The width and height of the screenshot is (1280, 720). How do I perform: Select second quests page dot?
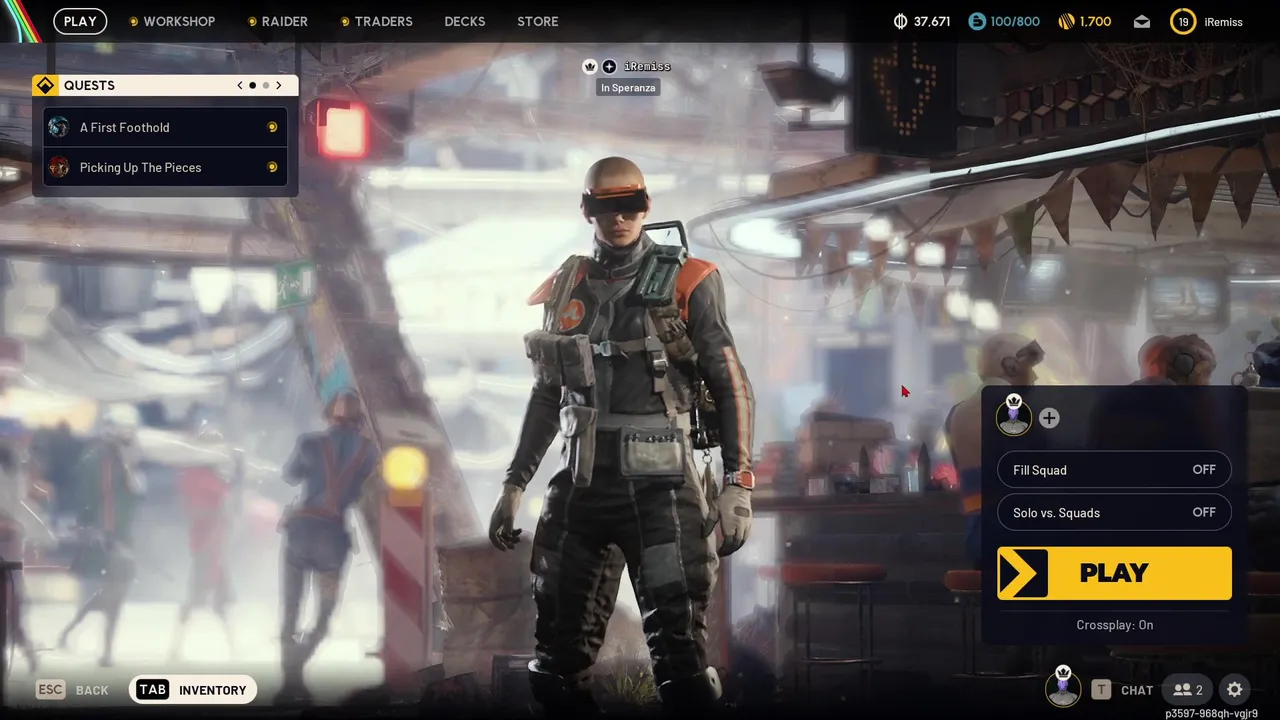266,85
